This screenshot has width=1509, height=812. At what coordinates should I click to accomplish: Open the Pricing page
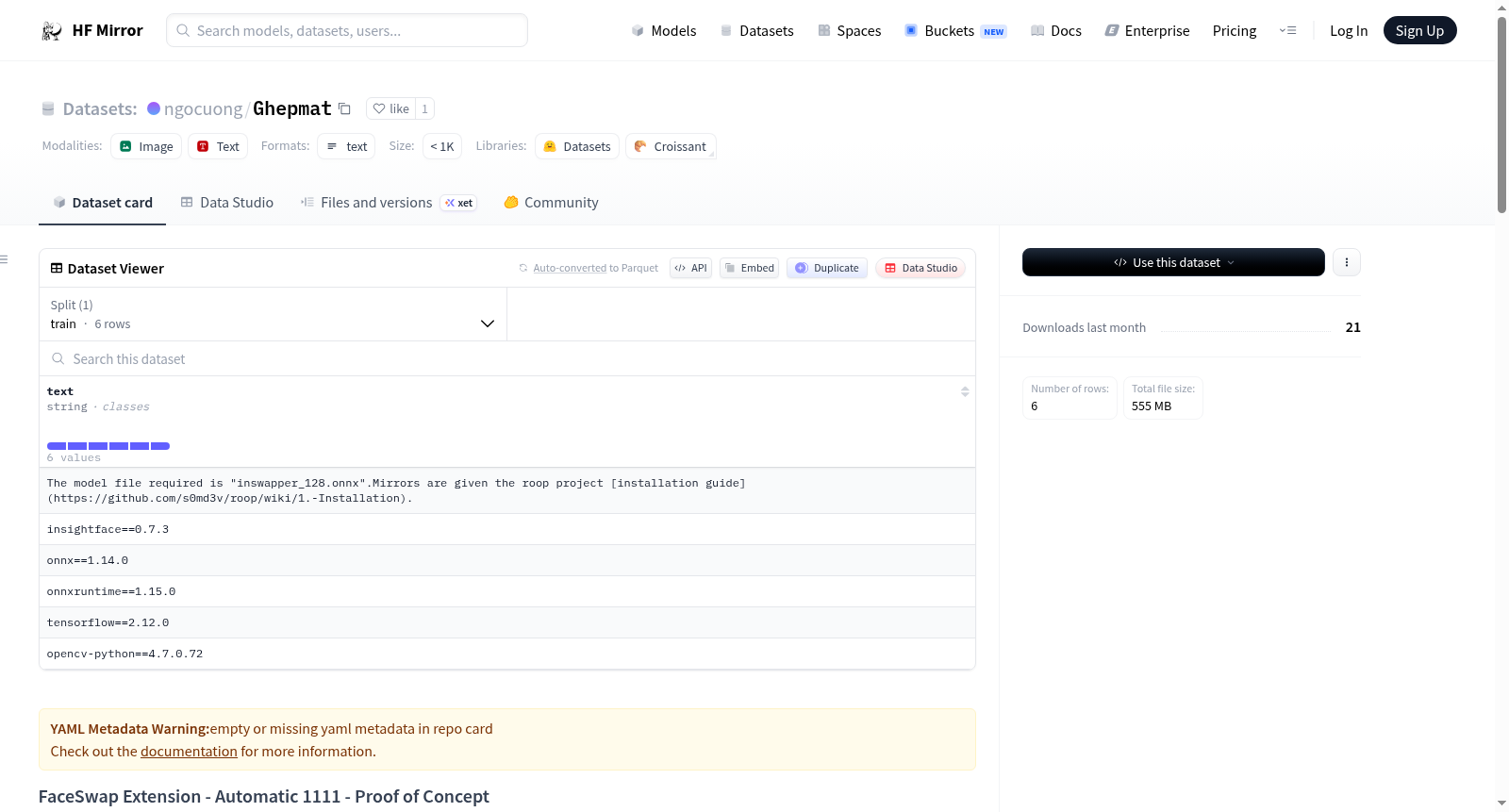click(x=1235, y=31)
